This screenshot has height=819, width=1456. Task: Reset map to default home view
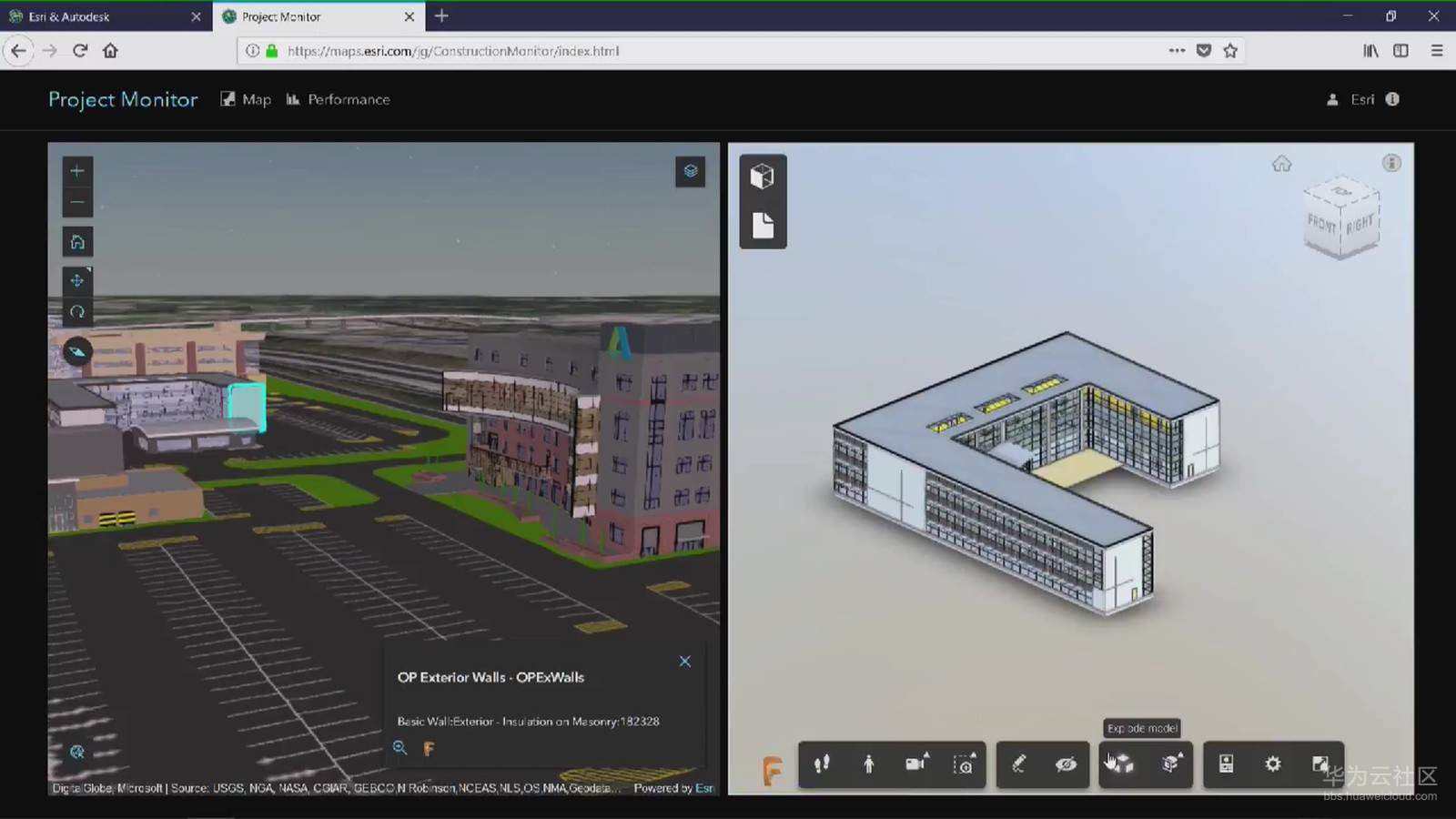[x=77, y=242]
